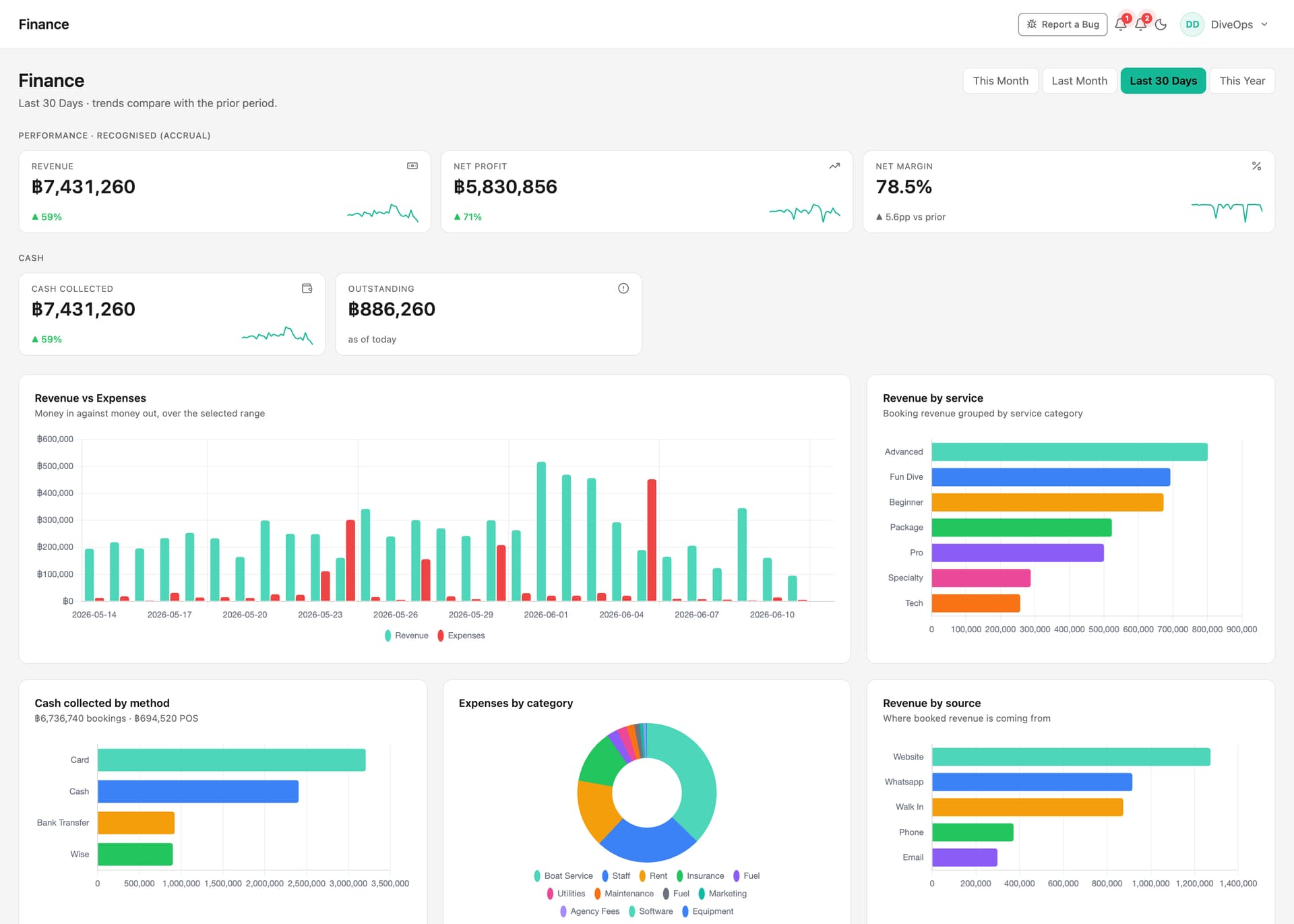Click the Card bar in cash collected chart
This screenshot has width=1294, height=924.
232,760
